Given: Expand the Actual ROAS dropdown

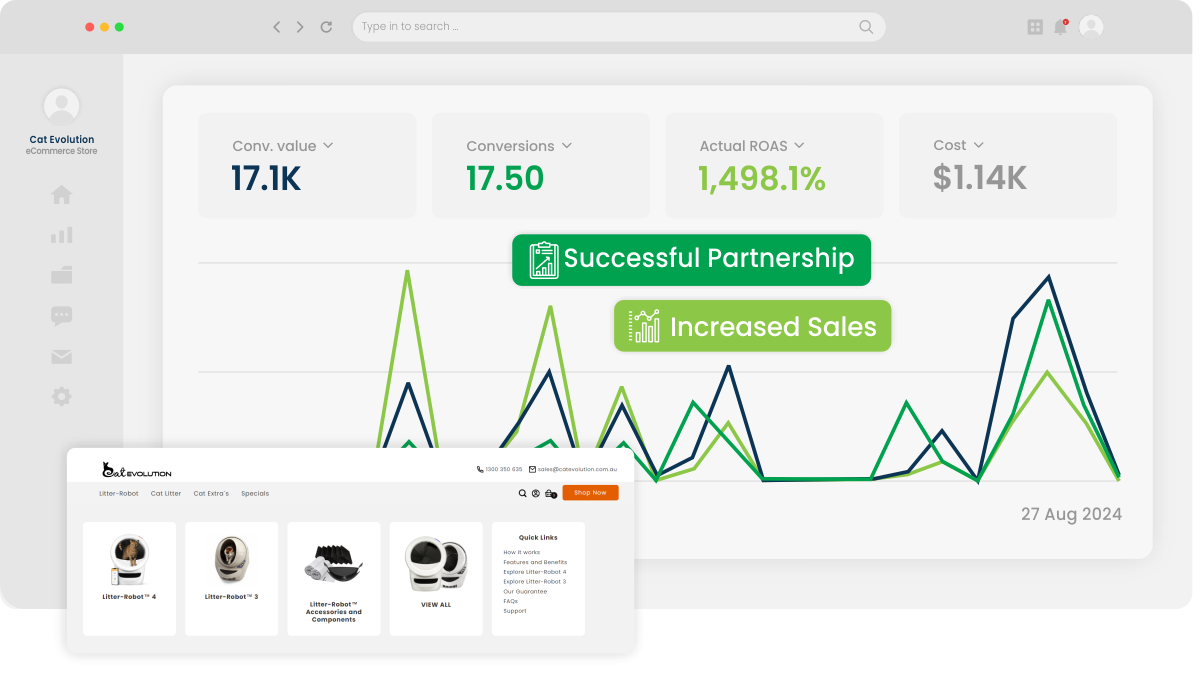Looking at the screenshot, I should 799,146.
